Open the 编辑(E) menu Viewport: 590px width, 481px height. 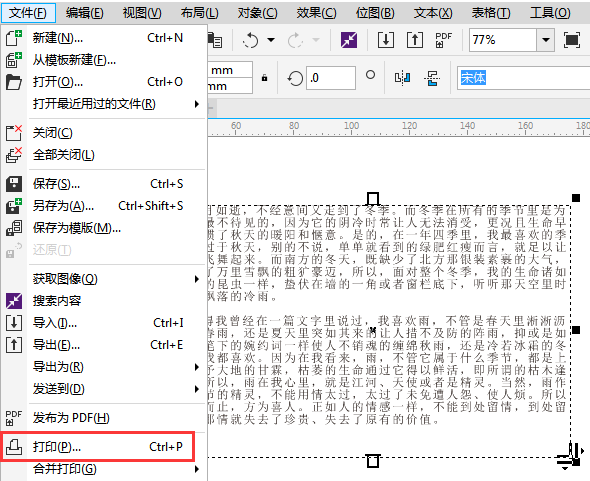pos(84,13)
